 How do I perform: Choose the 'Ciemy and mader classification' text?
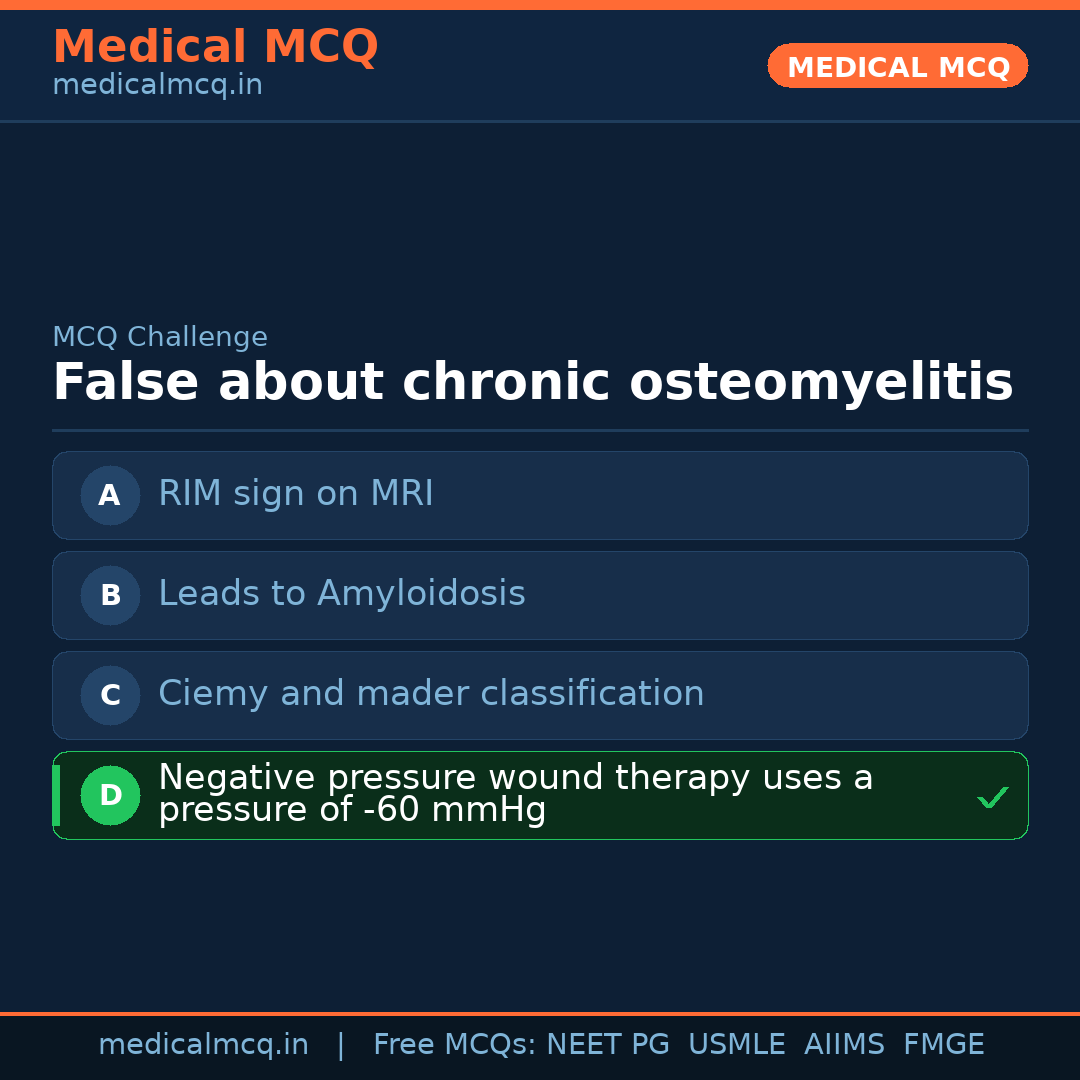click(x=431, y=694)
